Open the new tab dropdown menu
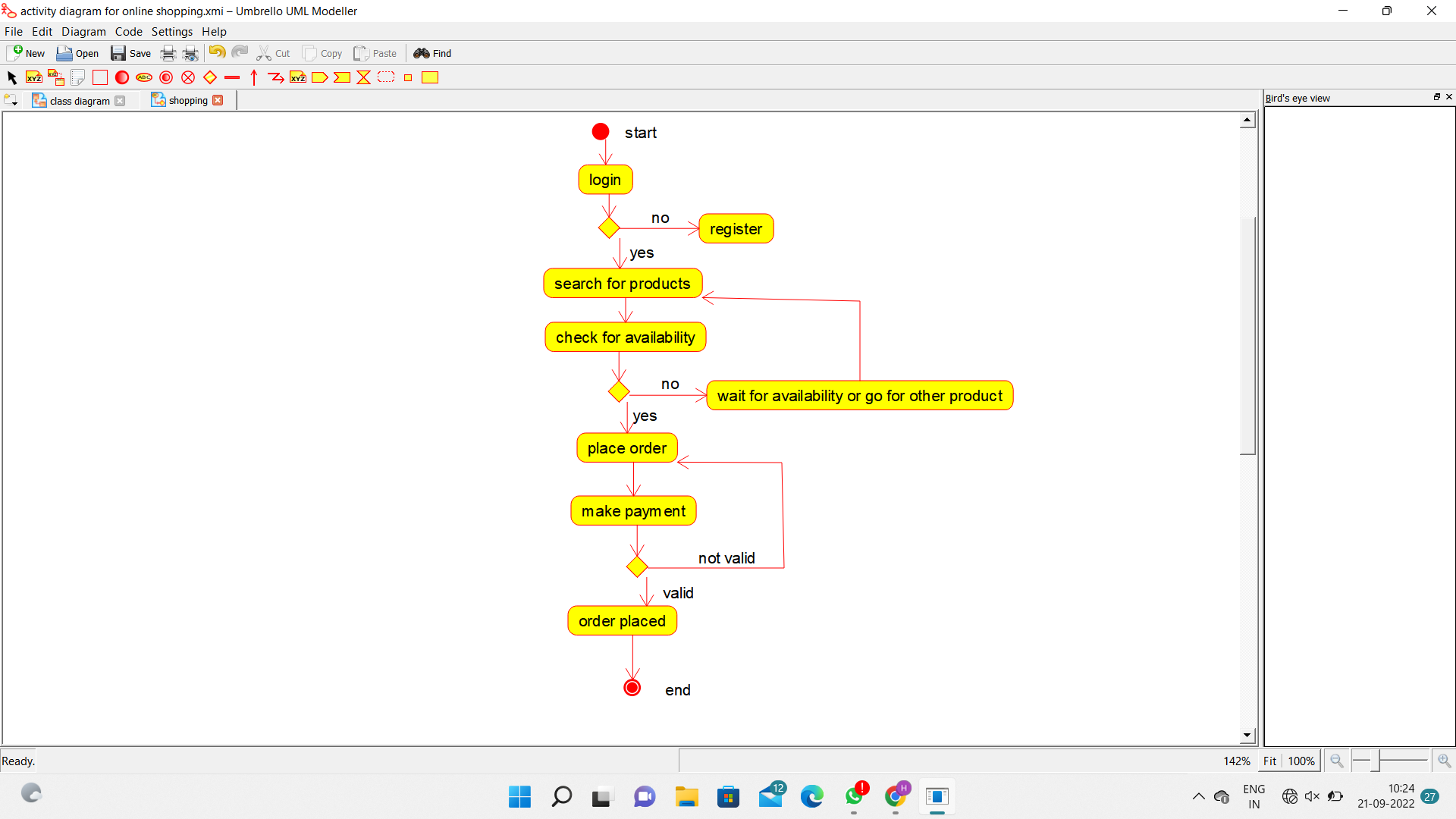 click(11, 100)
